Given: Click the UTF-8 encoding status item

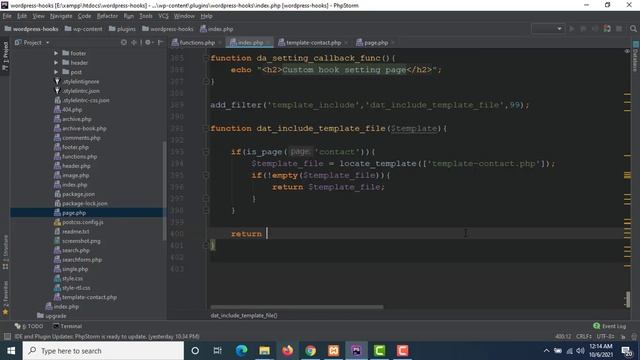Looking at the screenshot, I should [605, 337].
